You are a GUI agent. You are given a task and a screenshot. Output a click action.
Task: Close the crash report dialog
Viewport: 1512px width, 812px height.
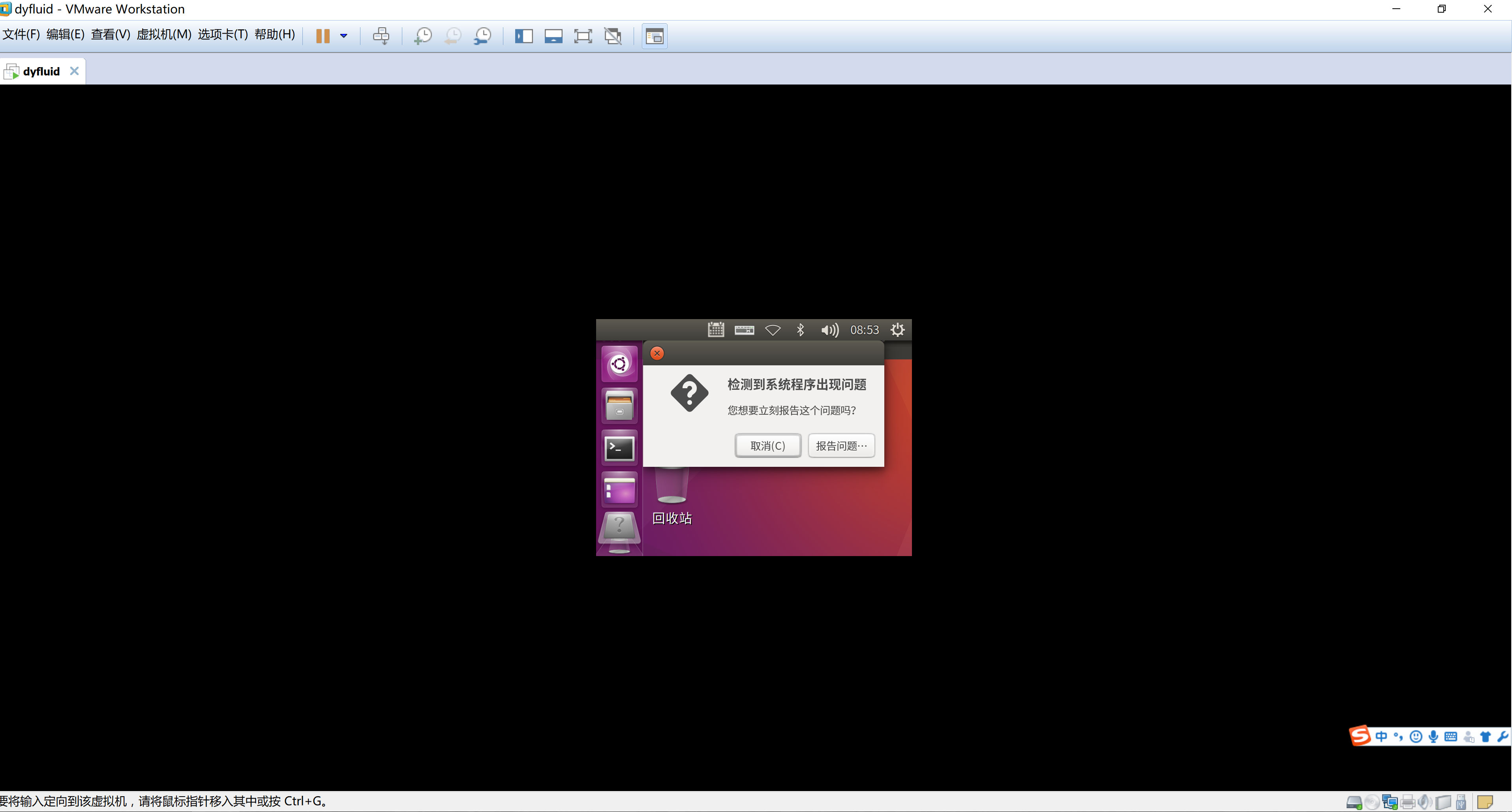657,353
